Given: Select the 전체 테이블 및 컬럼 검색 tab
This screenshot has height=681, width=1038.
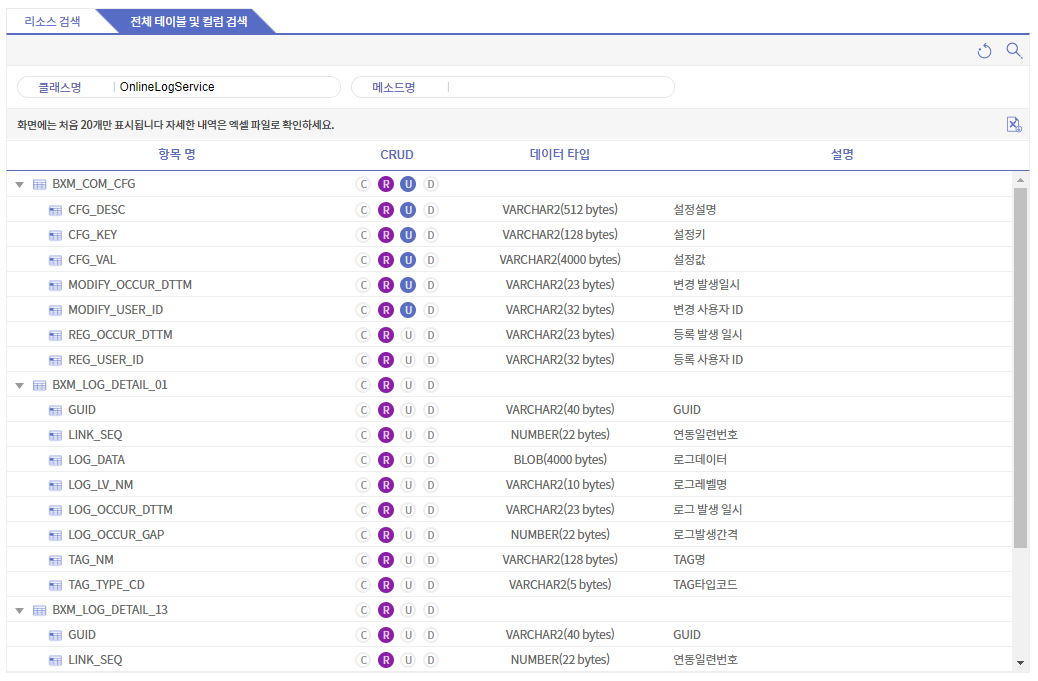Looking at the screenshot, I should [x=189, y=21].
